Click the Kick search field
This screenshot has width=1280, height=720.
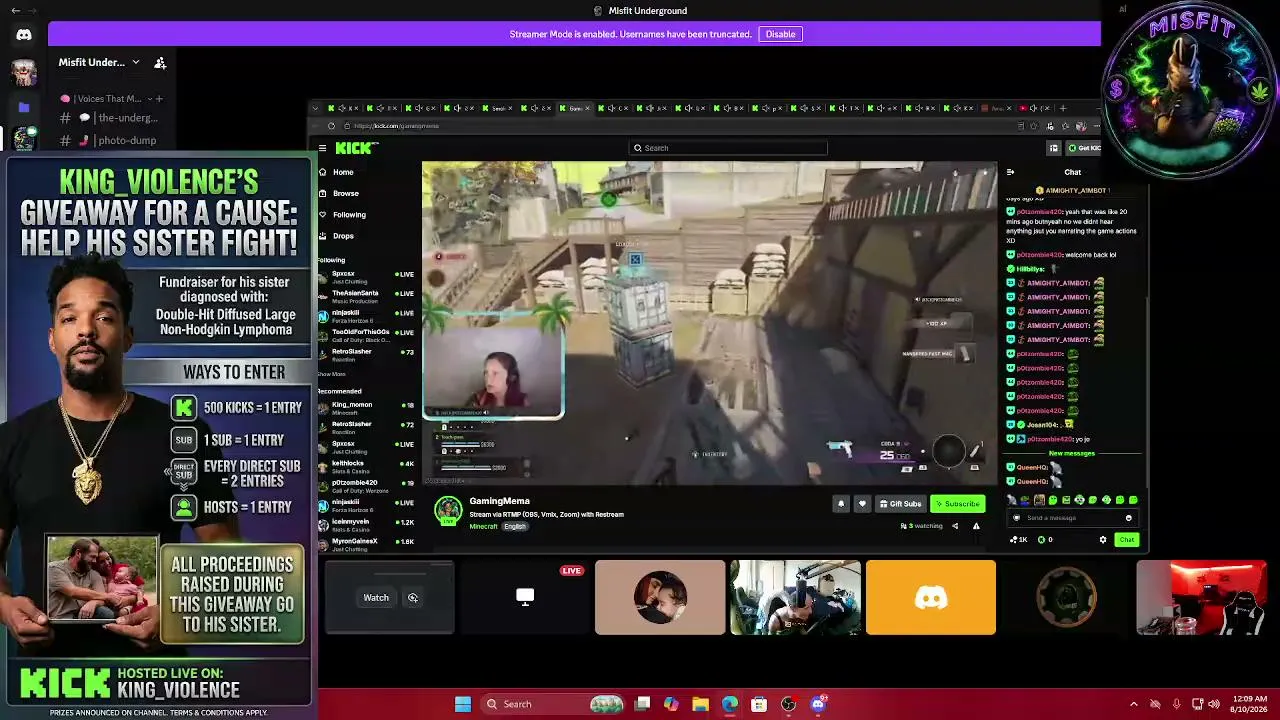tap(728, 148)
